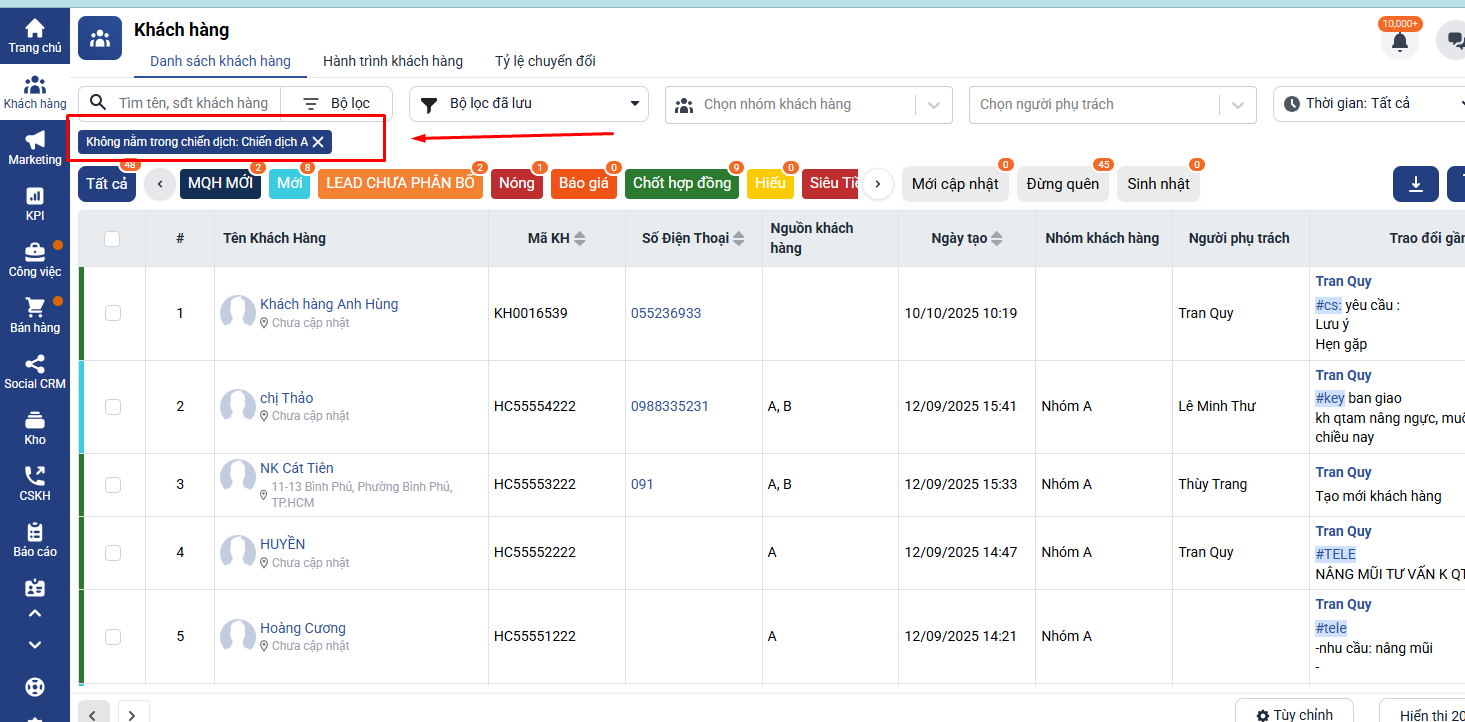
Task: Switch to Hành trình khách hàng tab
Action: [392, 61]
